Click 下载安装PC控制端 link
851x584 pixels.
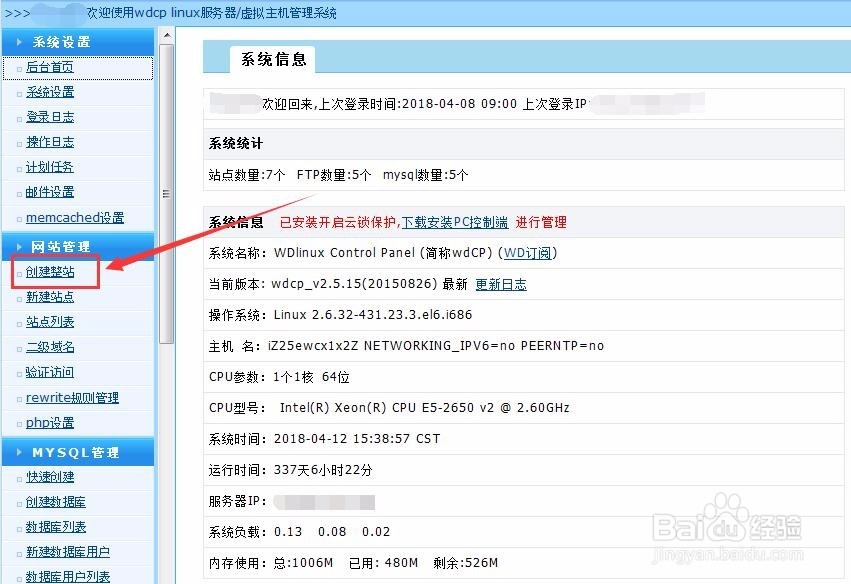455,222
